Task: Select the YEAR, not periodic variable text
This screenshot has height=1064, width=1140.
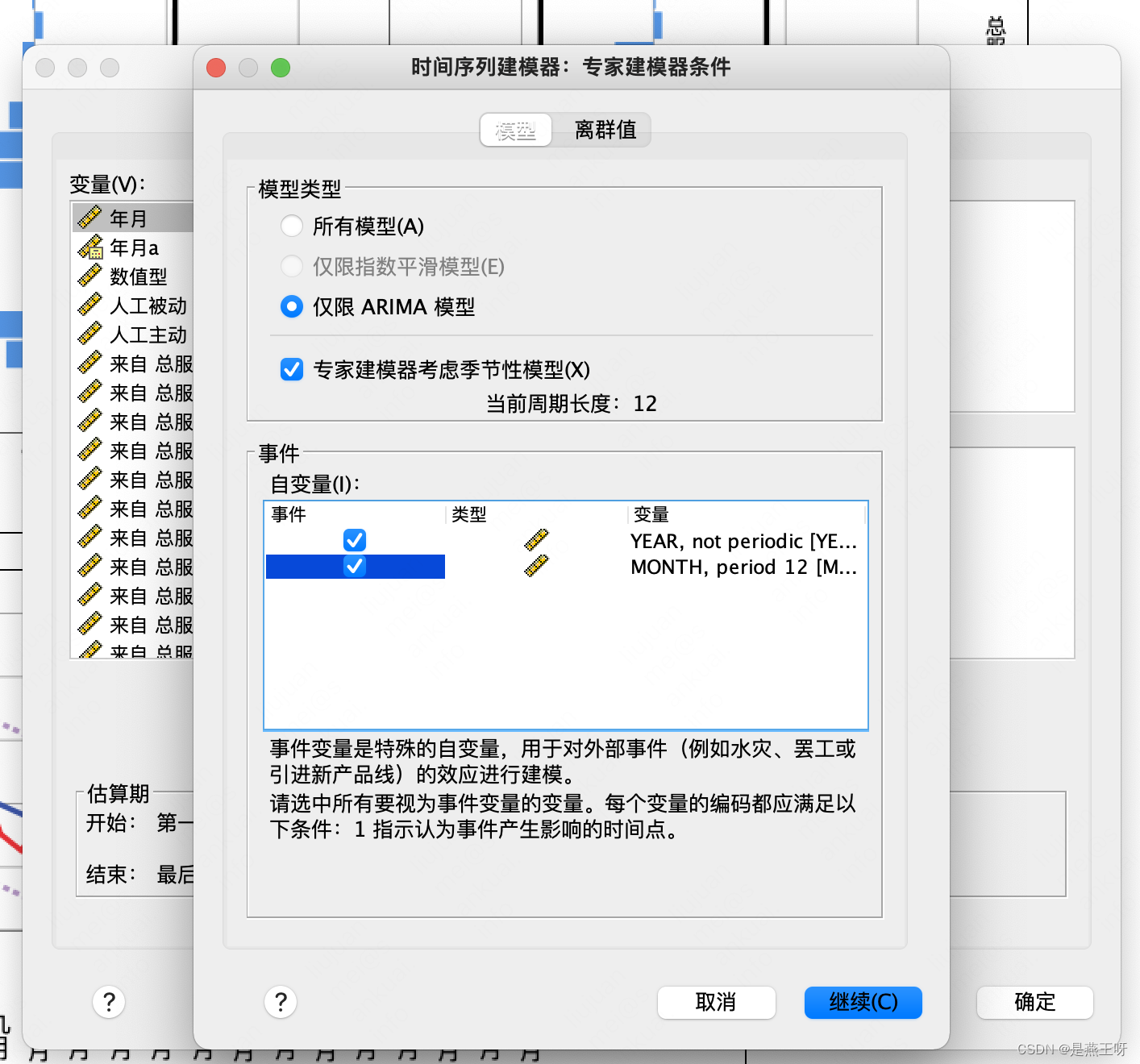Action: coord(743,541)
